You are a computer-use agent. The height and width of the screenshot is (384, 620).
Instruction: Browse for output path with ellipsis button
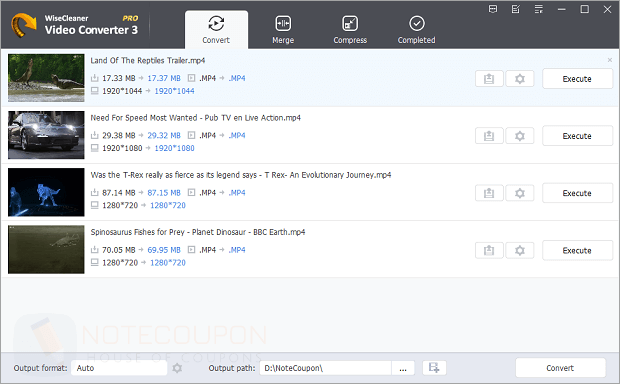pos(403,368)
